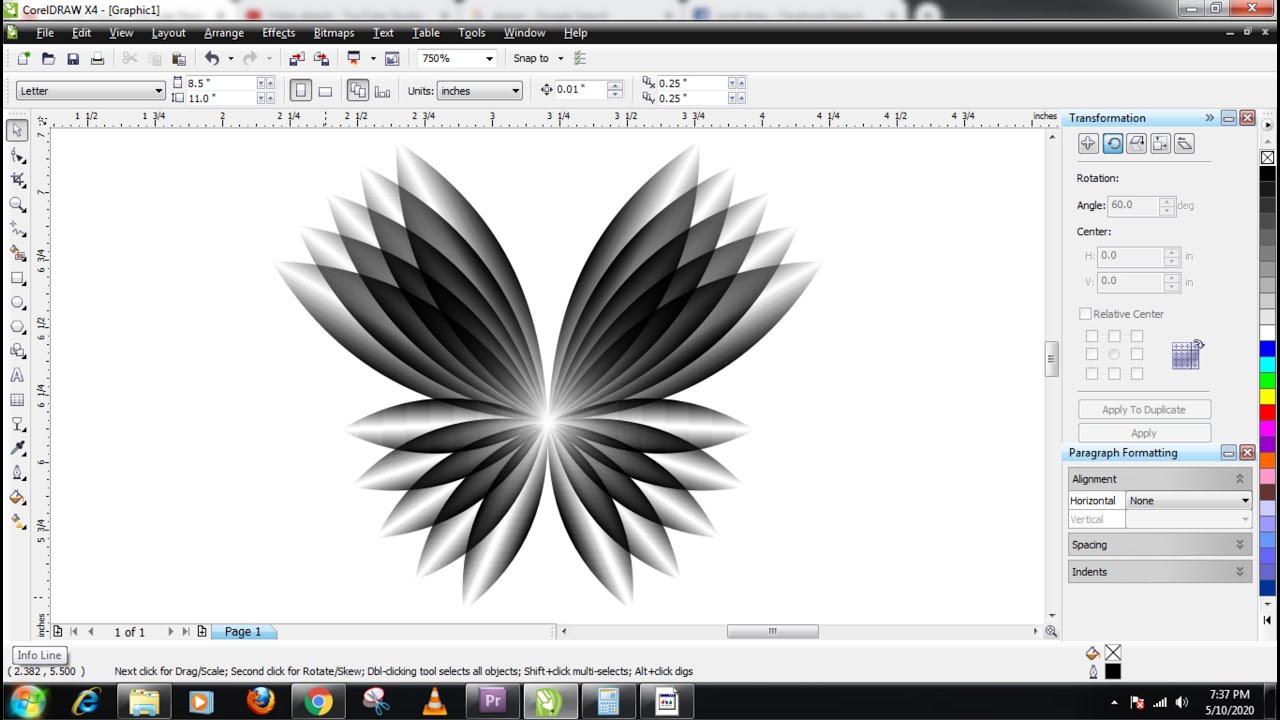Viewport: 1280px width, 720px height.
Task: Select the Zoom tool in toolbox
Action: coord(17,205)
